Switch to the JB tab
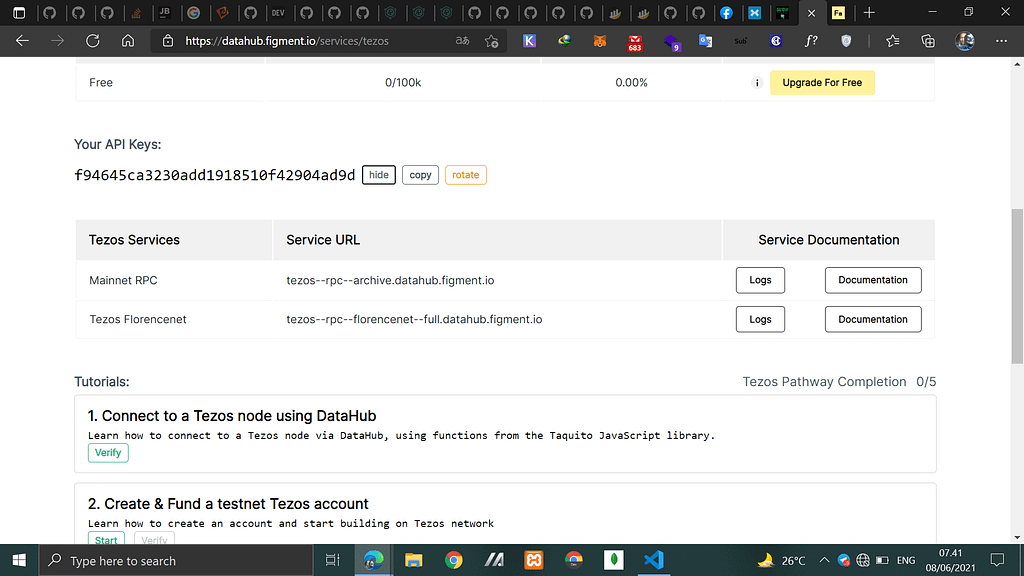Viewport: 1024px width, 576px height. [165, 12]
